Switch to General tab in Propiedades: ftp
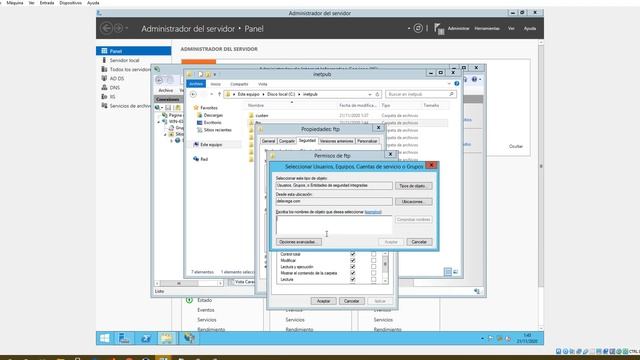This screenshot has height=360, width=640. coord(268,141)
